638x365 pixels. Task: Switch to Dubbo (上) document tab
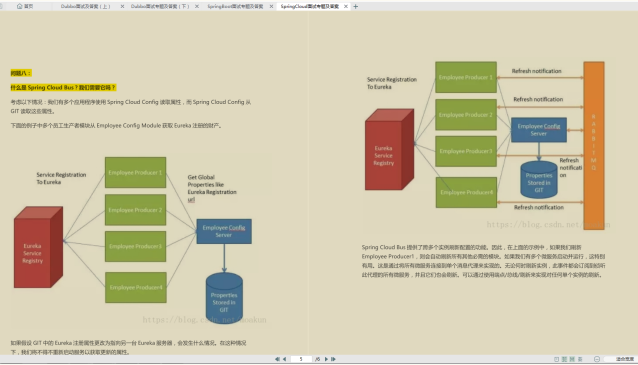pos(85,7)
